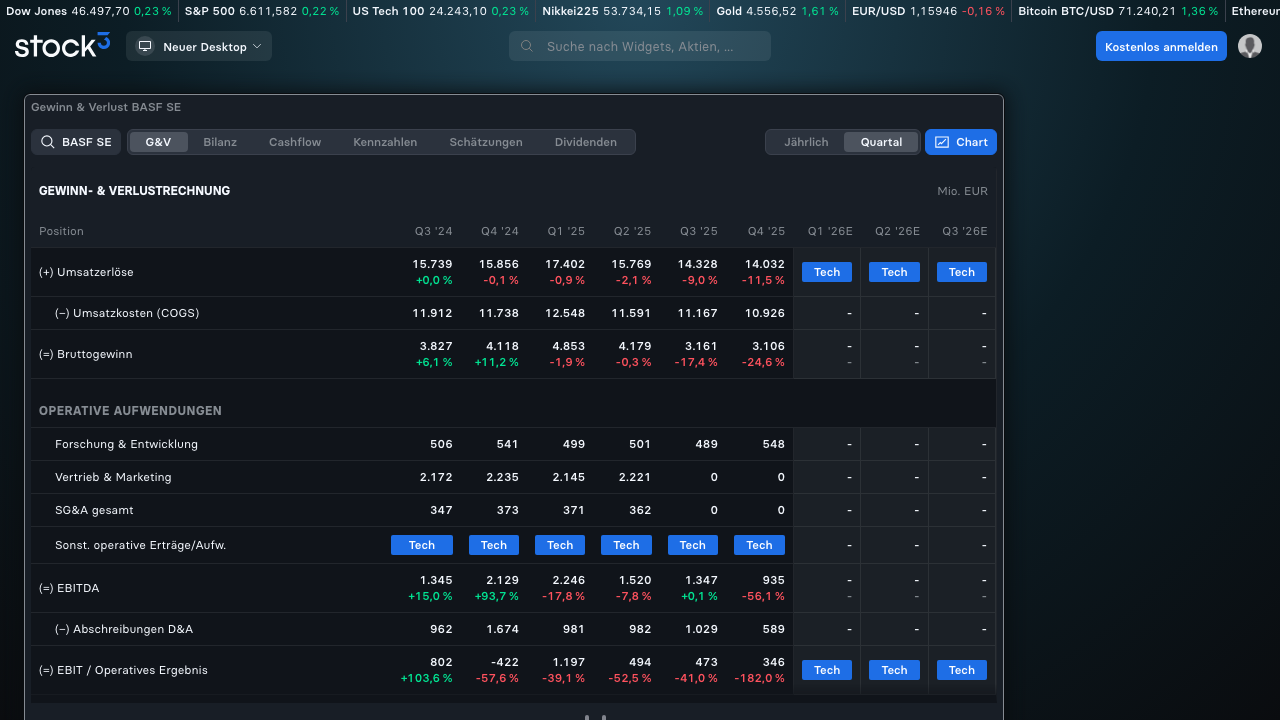Screen dimensions: 1280x720
Task: Click Tech badge in EBIT row Q3 '26E
Action: pos(962,670)
